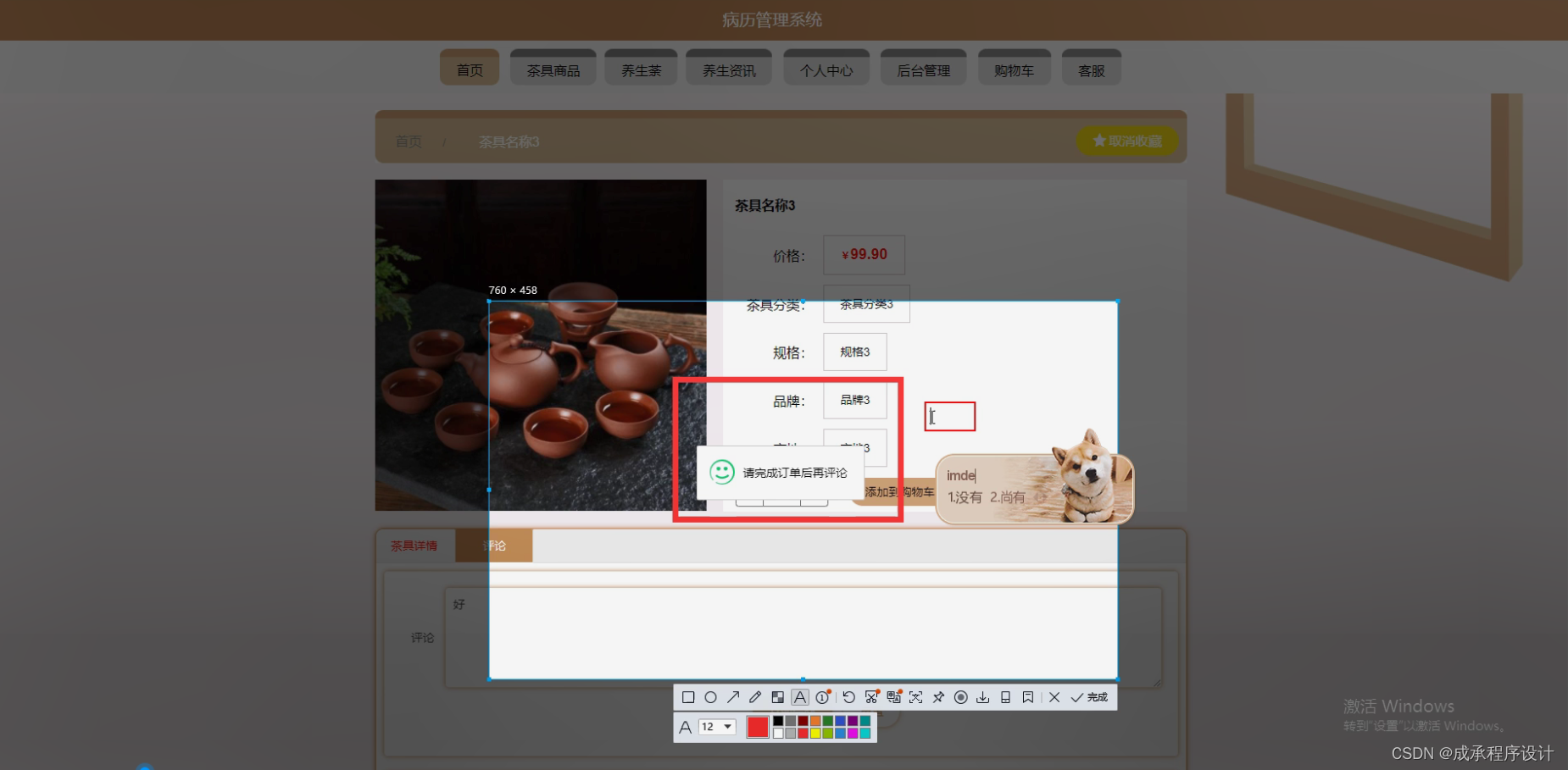The image size is (1568, 770).
Task: Open the font size 12 dropdown
Action: [716, 726]
